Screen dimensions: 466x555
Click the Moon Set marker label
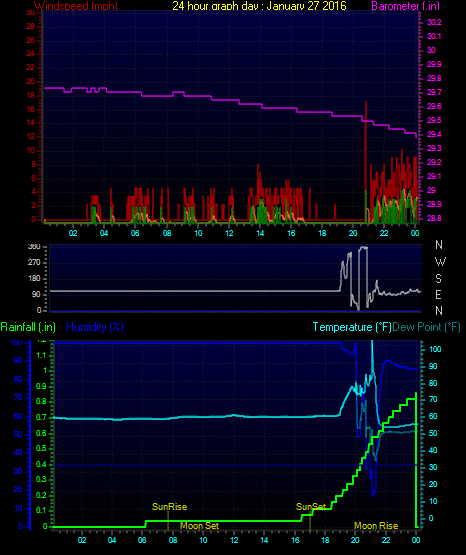(200, 526)
